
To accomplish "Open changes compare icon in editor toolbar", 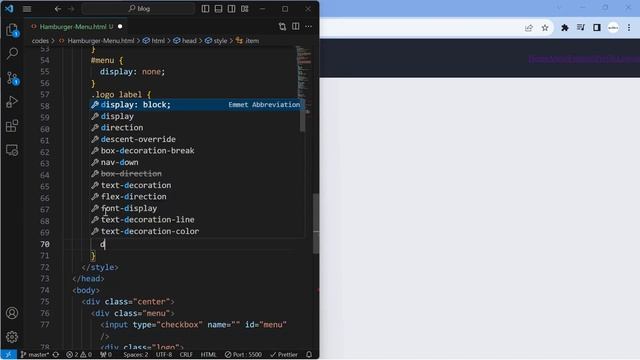I will pyautogui.click(x=282, y=27).
